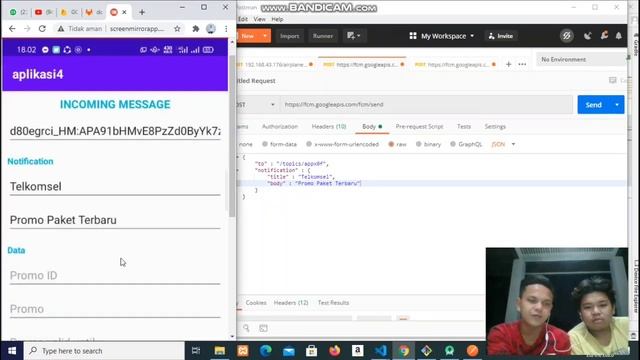
Task: Open the Help menu in Postman
Action: tap(277, 19)
